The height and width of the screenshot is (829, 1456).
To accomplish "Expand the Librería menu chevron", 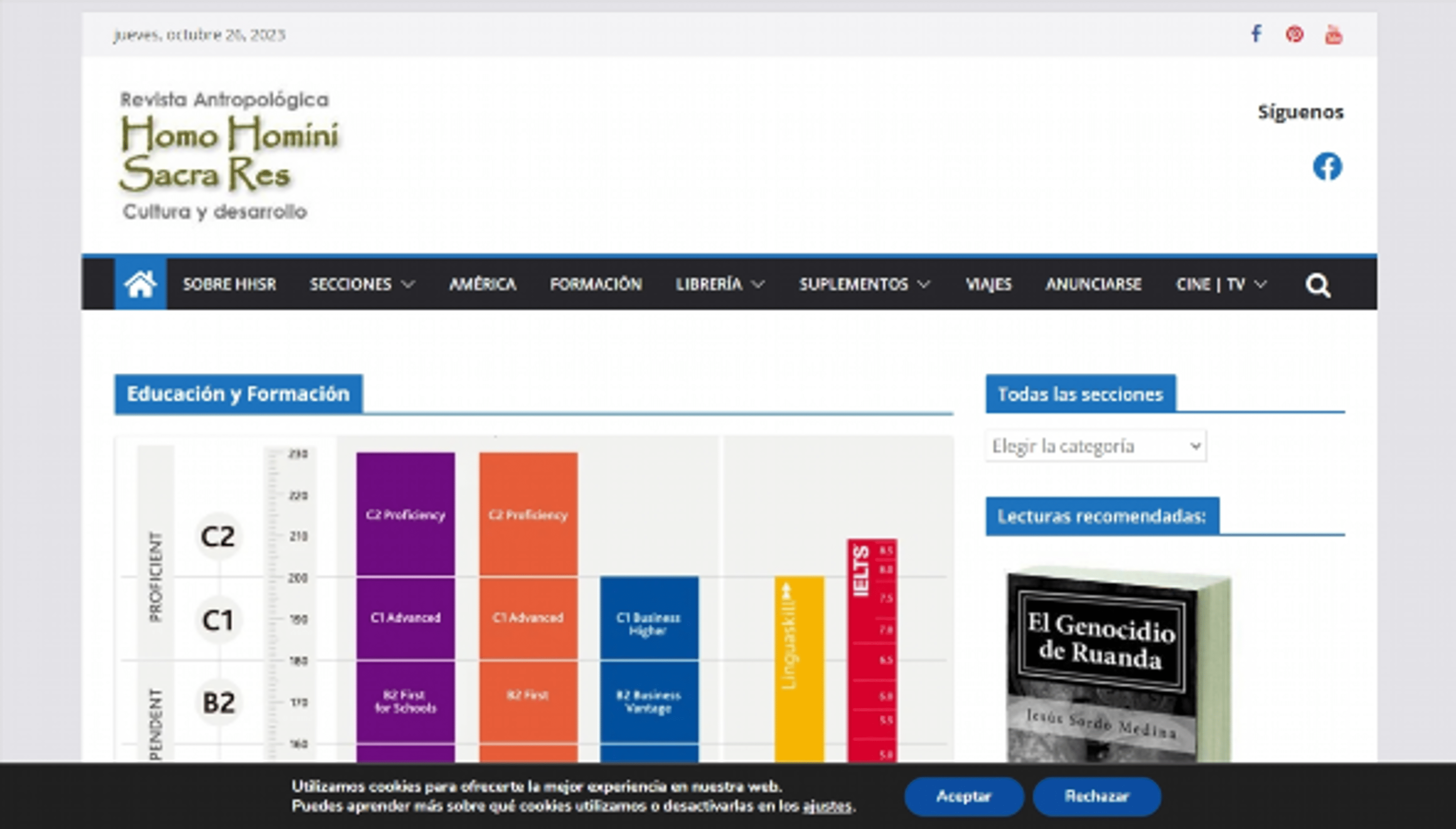I will click(x=758, y=284).
